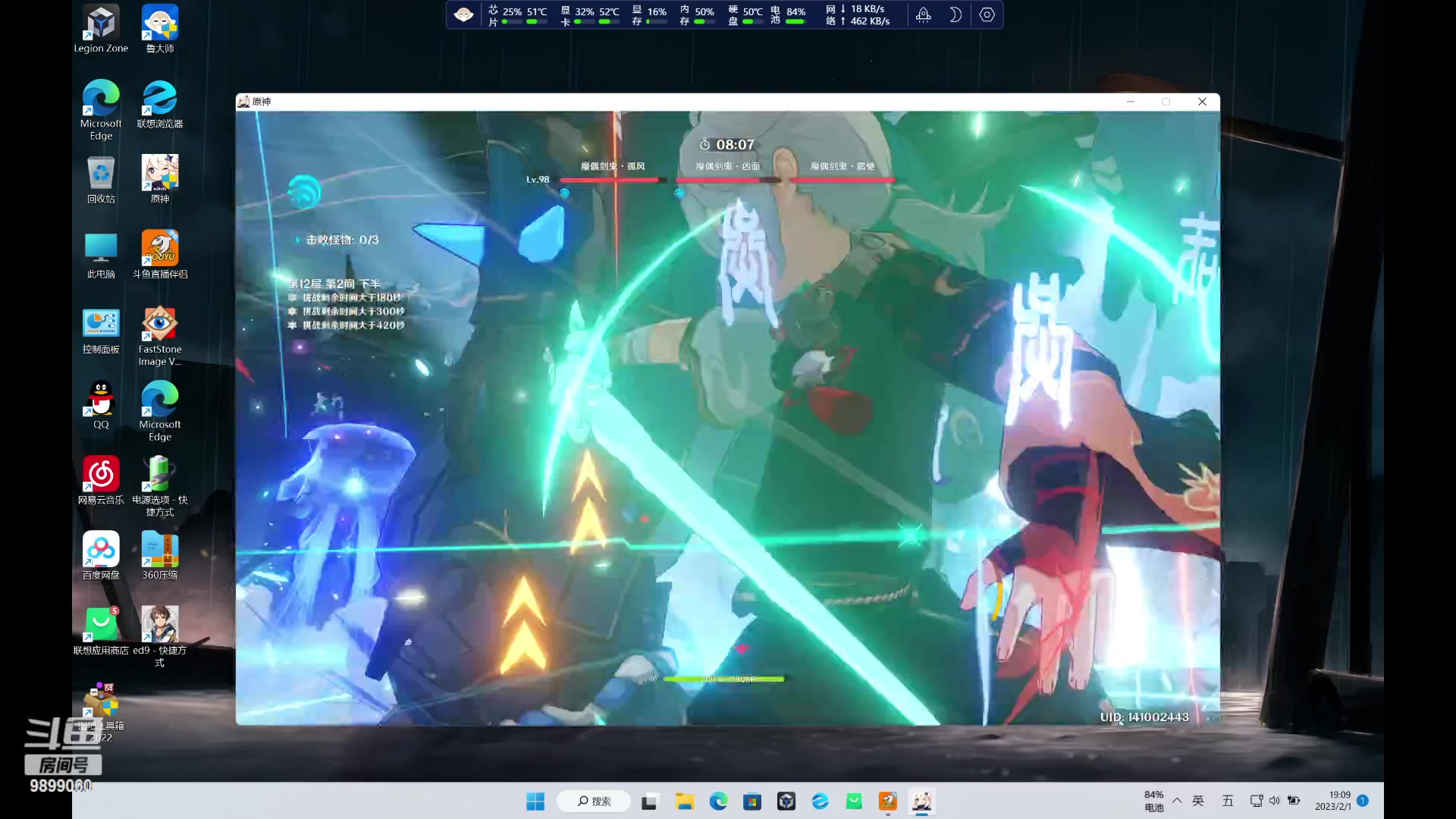This screenshot has width=1456, height=819.
Task: Close the 原神 game window
Action: pos(1202,102)
